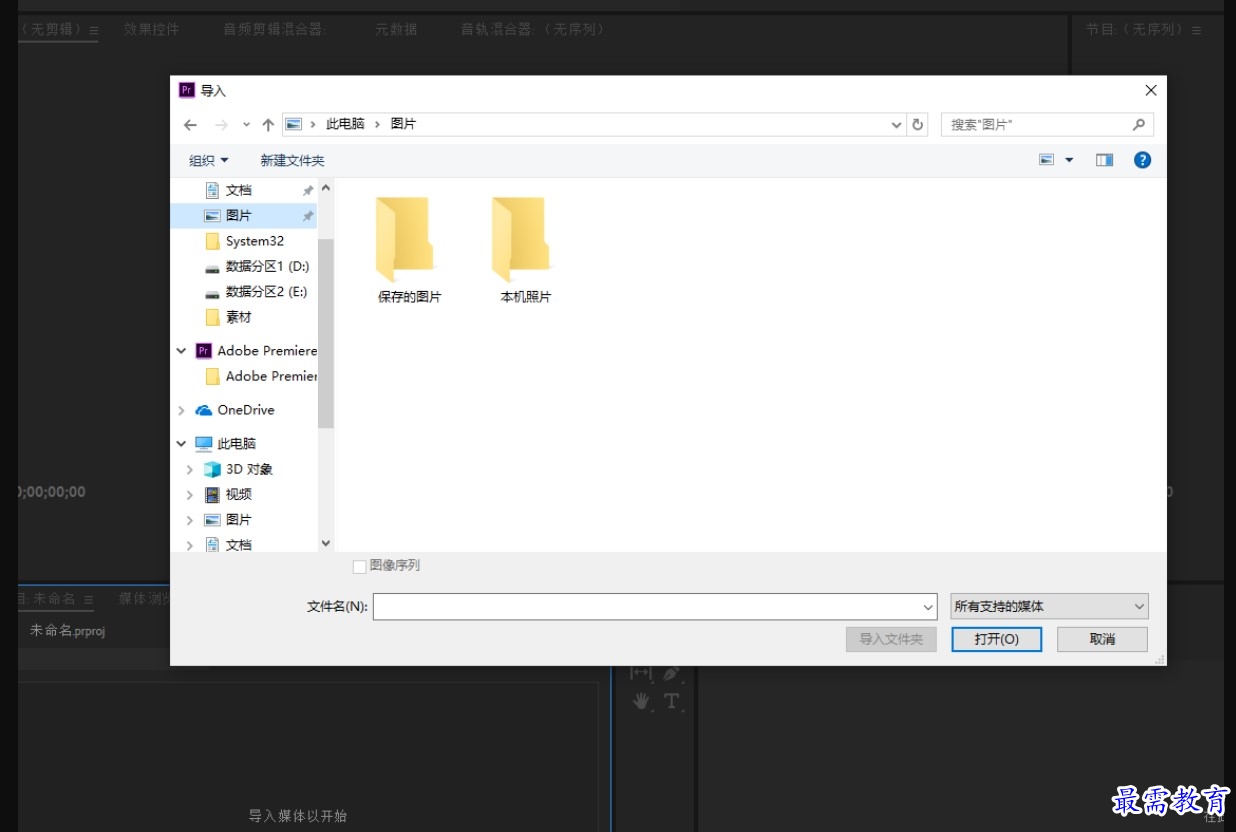Open the file name history dropdown
1236x832 pixels.
click(x=929, y=606)
